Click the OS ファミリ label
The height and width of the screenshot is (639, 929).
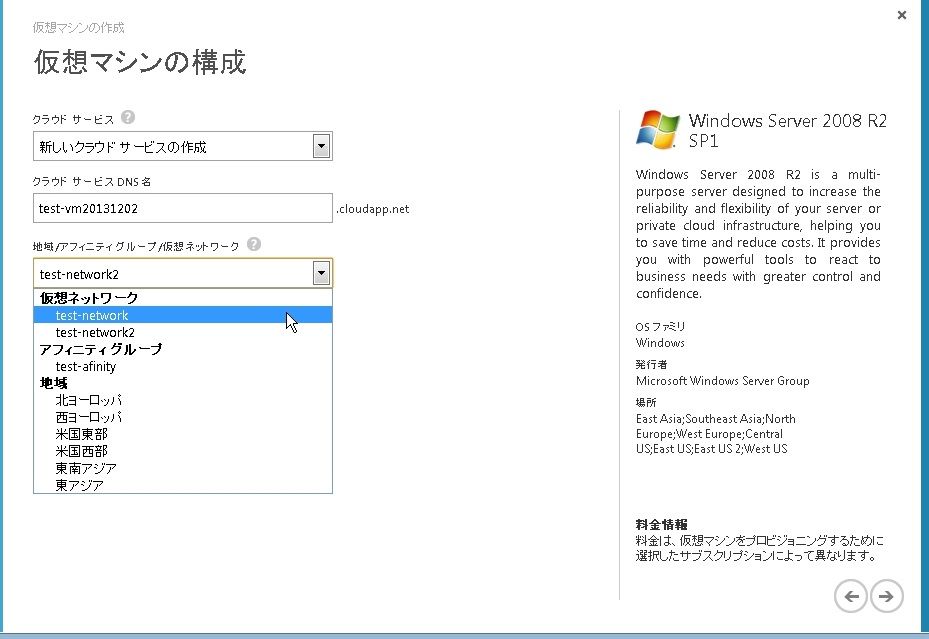(x=660, y=326)
